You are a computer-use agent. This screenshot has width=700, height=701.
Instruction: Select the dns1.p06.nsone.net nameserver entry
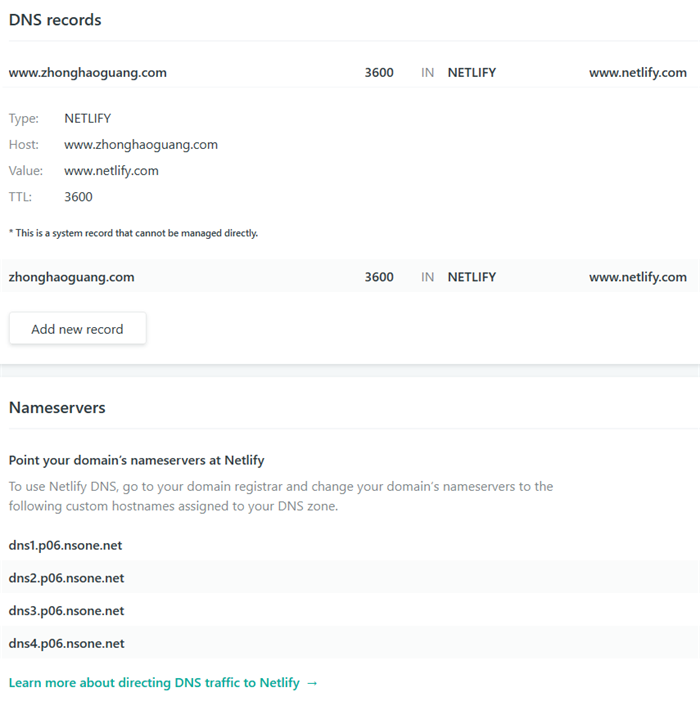click(66, 545)
